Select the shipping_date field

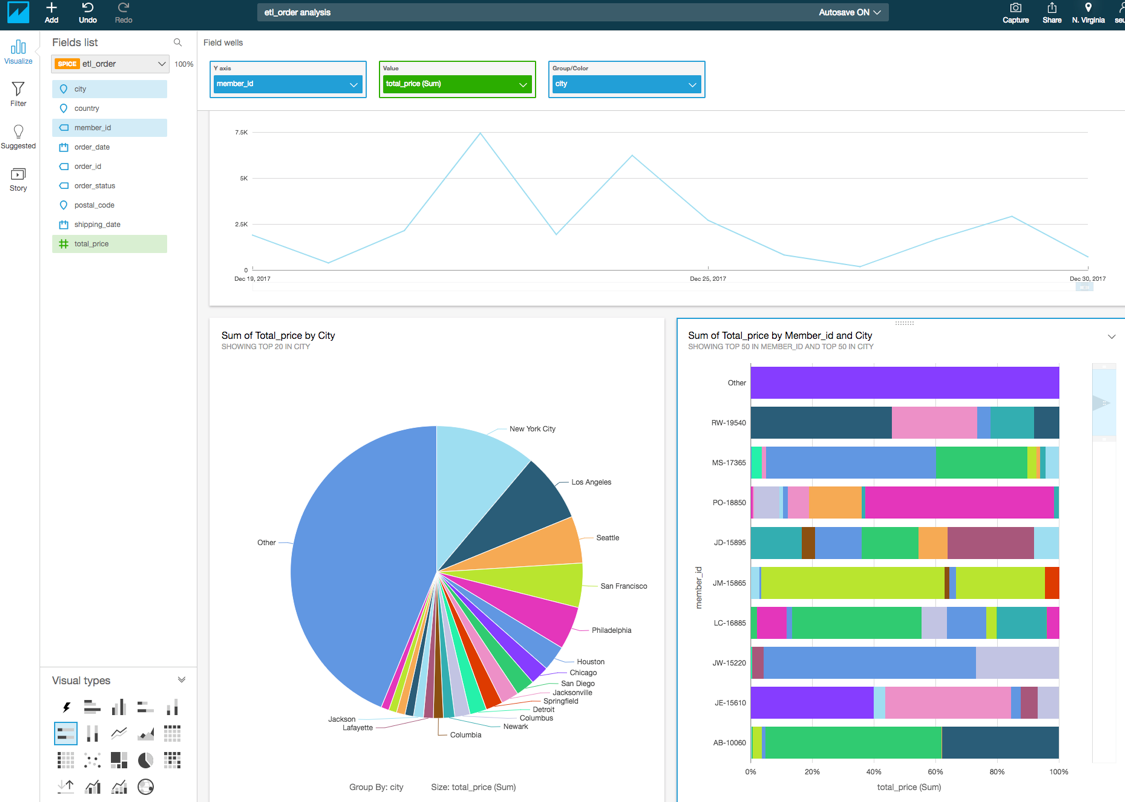point(110,225)
